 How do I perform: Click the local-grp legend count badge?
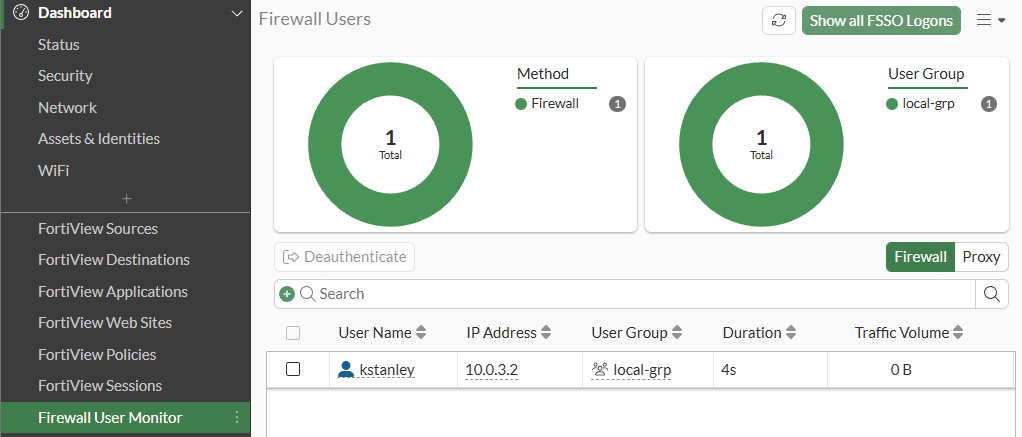(988, 104)
